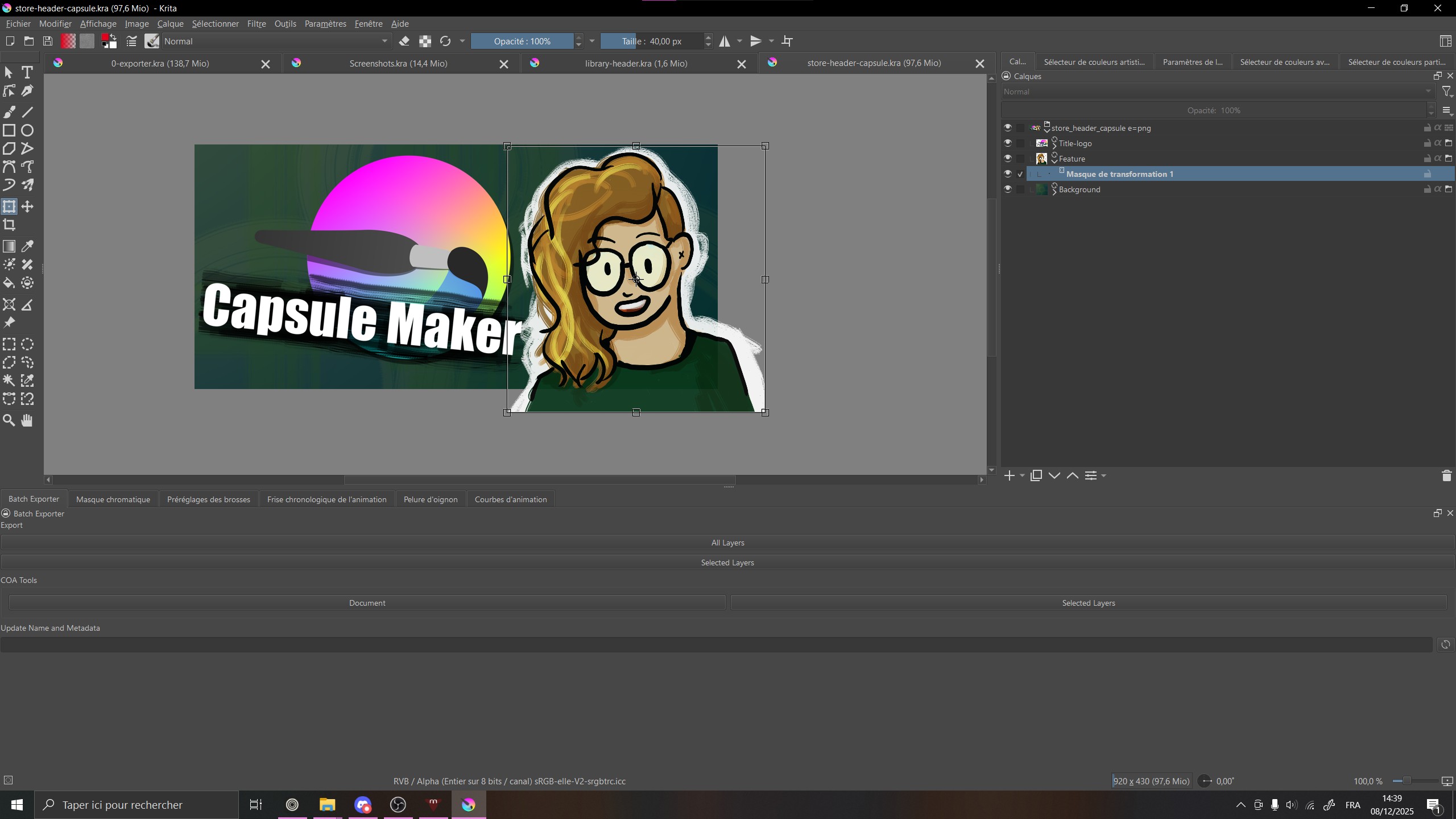Select the Zoom tool
Screen dimensions: 1456x819
[9, 420]
